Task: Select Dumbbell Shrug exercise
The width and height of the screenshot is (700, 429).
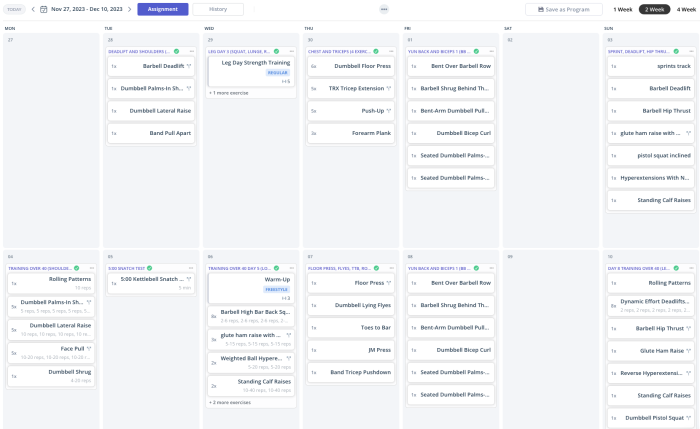Action: (51, 376)
